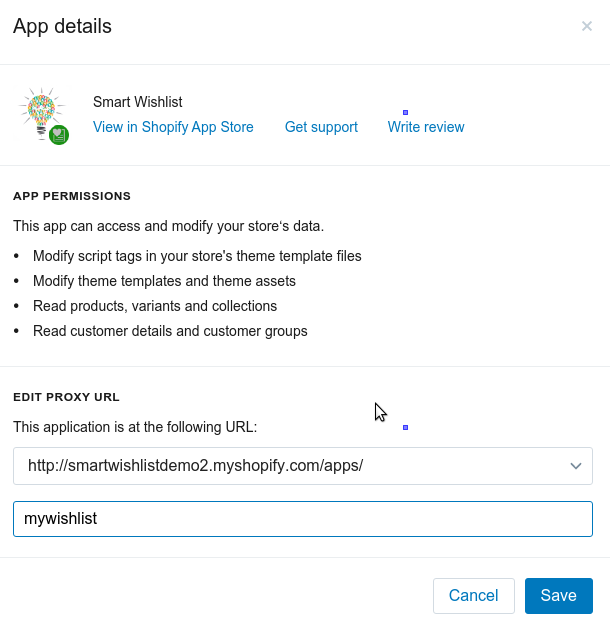Click 'This application is at the following URL' text
The width and height of the screenshot is (610, 631).
coord(135,427)
